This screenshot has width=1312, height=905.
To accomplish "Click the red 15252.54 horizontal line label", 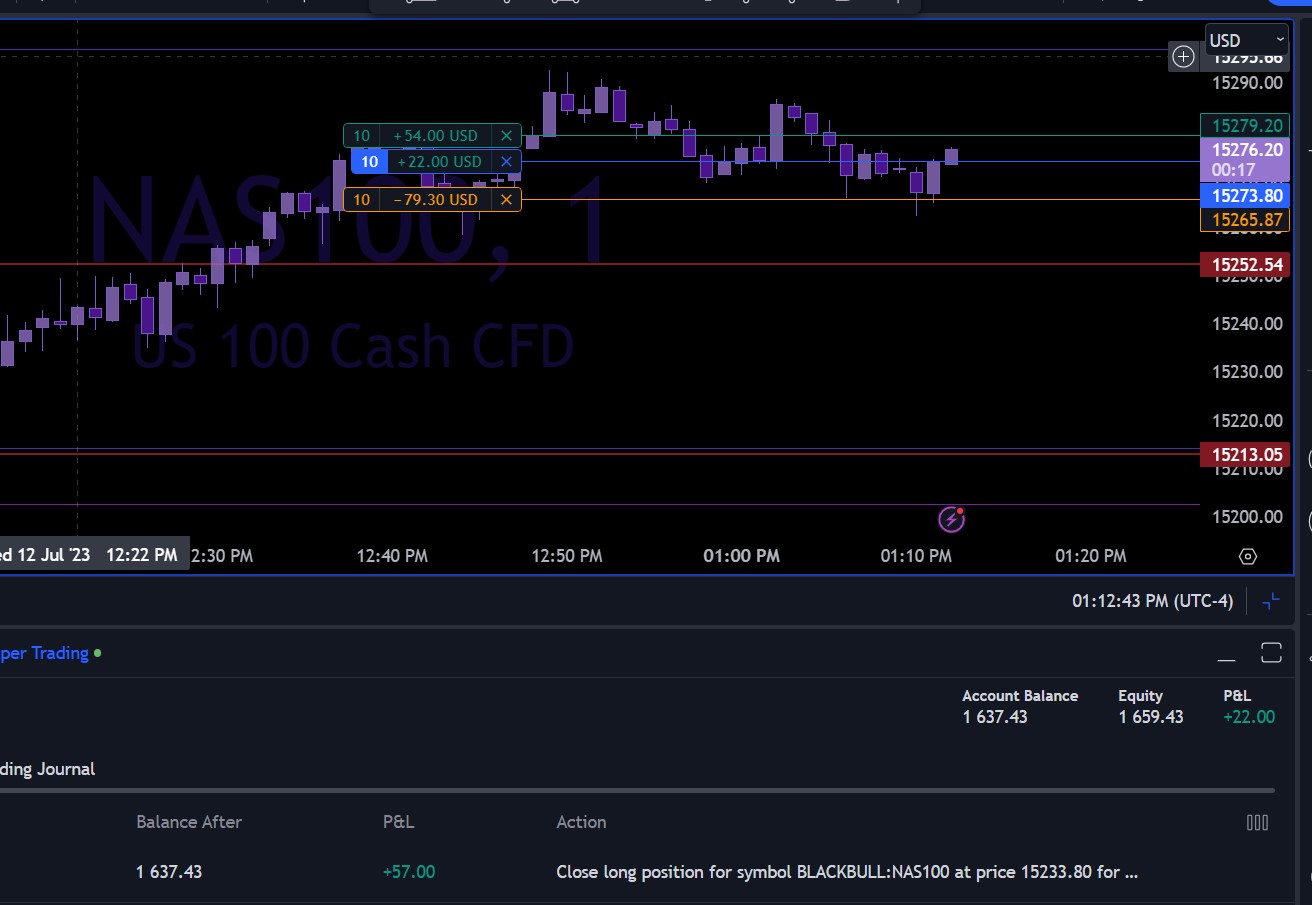I will (x=1245, y=265).
